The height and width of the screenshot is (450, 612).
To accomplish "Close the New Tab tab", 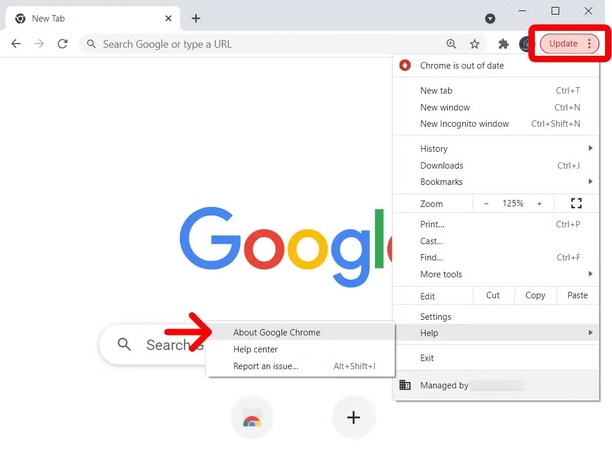I will point(166,18).
